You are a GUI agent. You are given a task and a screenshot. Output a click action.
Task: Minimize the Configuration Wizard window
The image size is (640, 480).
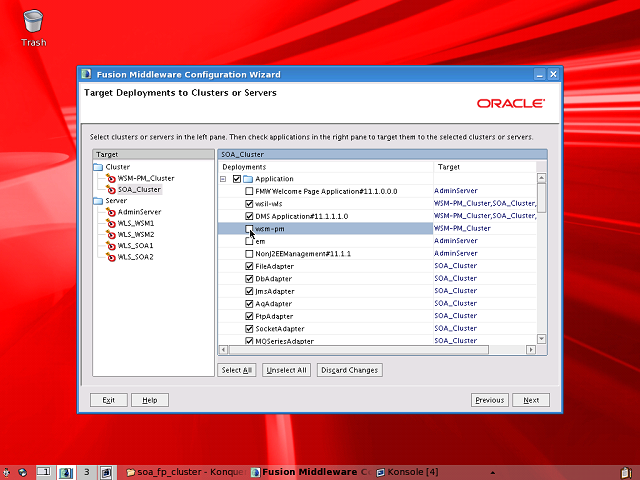[540, 74]
